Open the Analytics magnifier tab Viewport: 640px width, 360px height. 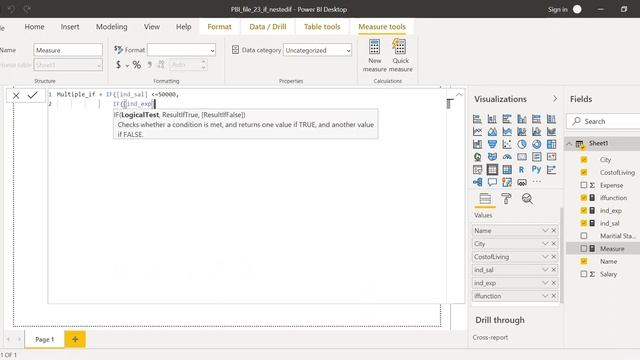(x=527, y=199)
